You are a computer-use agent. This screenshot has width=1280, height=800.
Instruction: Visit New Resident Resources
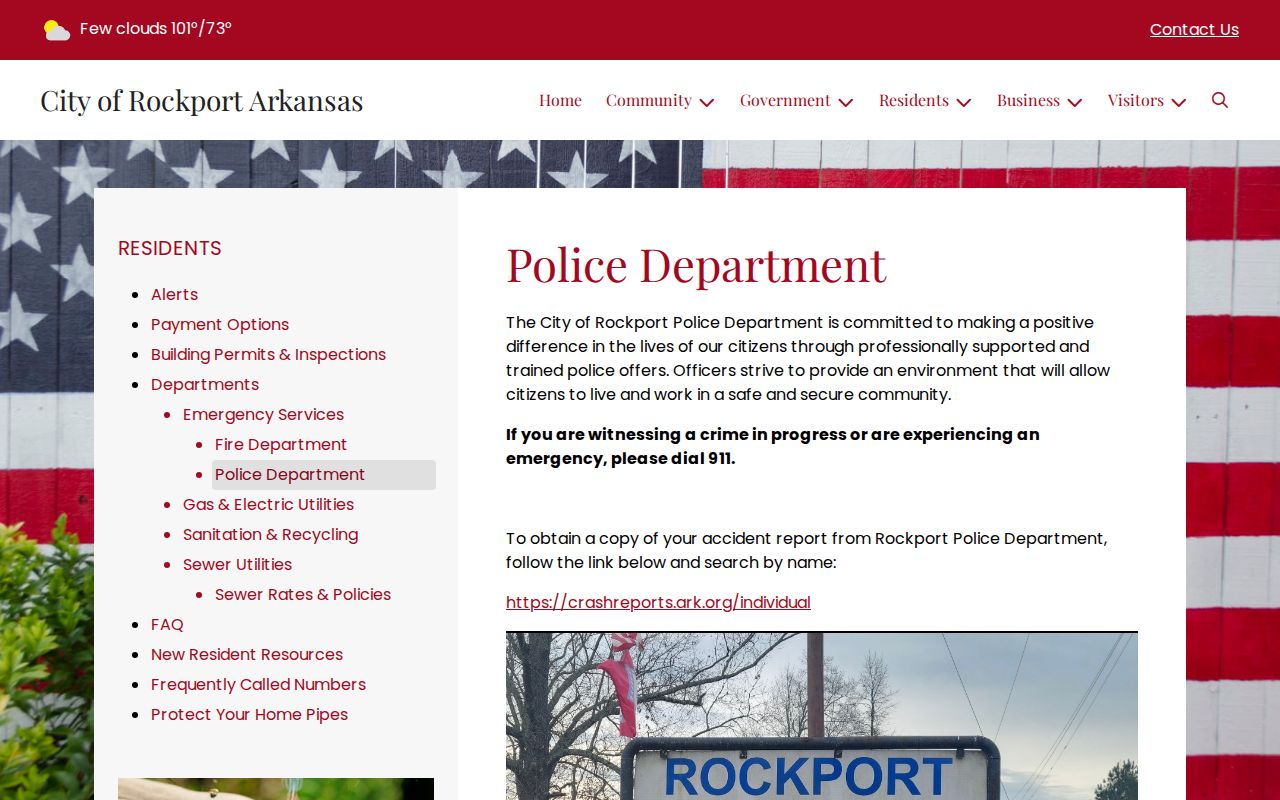[247, 654]
